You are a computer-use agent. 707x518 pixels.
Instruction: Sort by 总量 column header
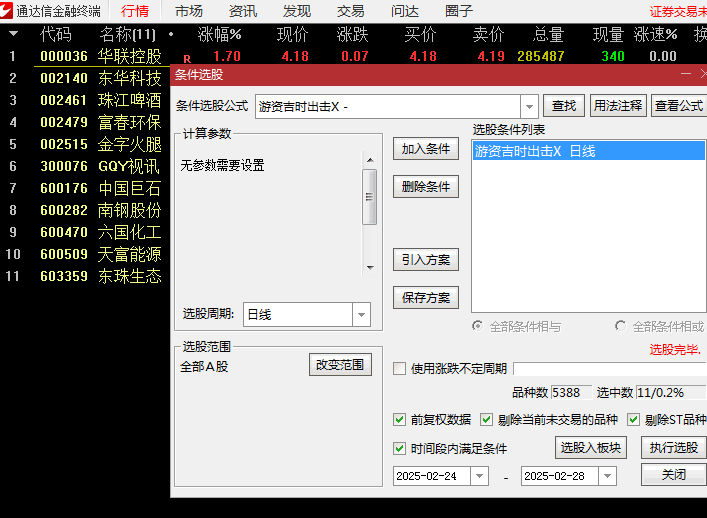548,34
